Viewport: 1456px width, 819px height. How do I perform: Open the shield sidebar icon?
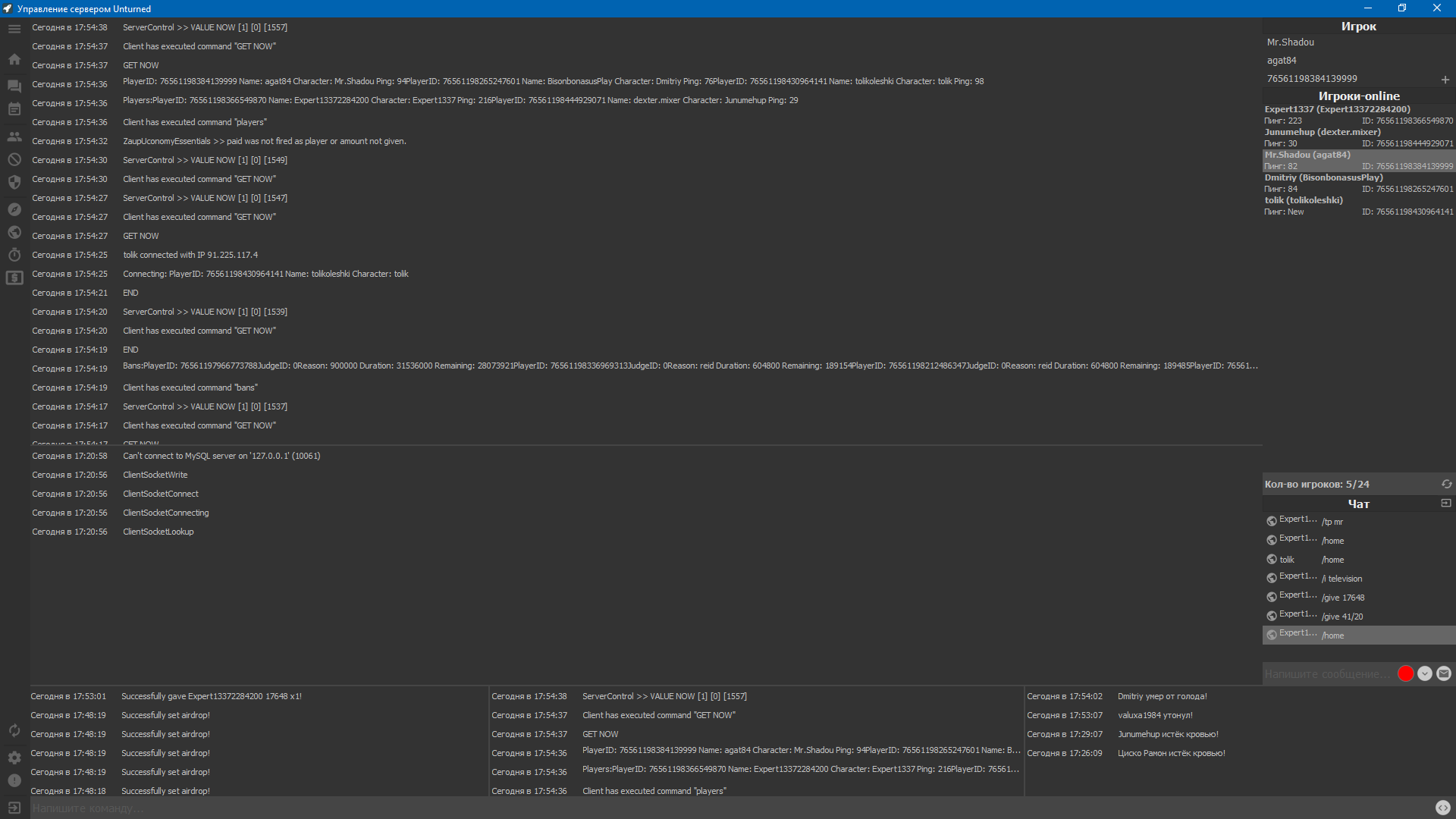14,183
